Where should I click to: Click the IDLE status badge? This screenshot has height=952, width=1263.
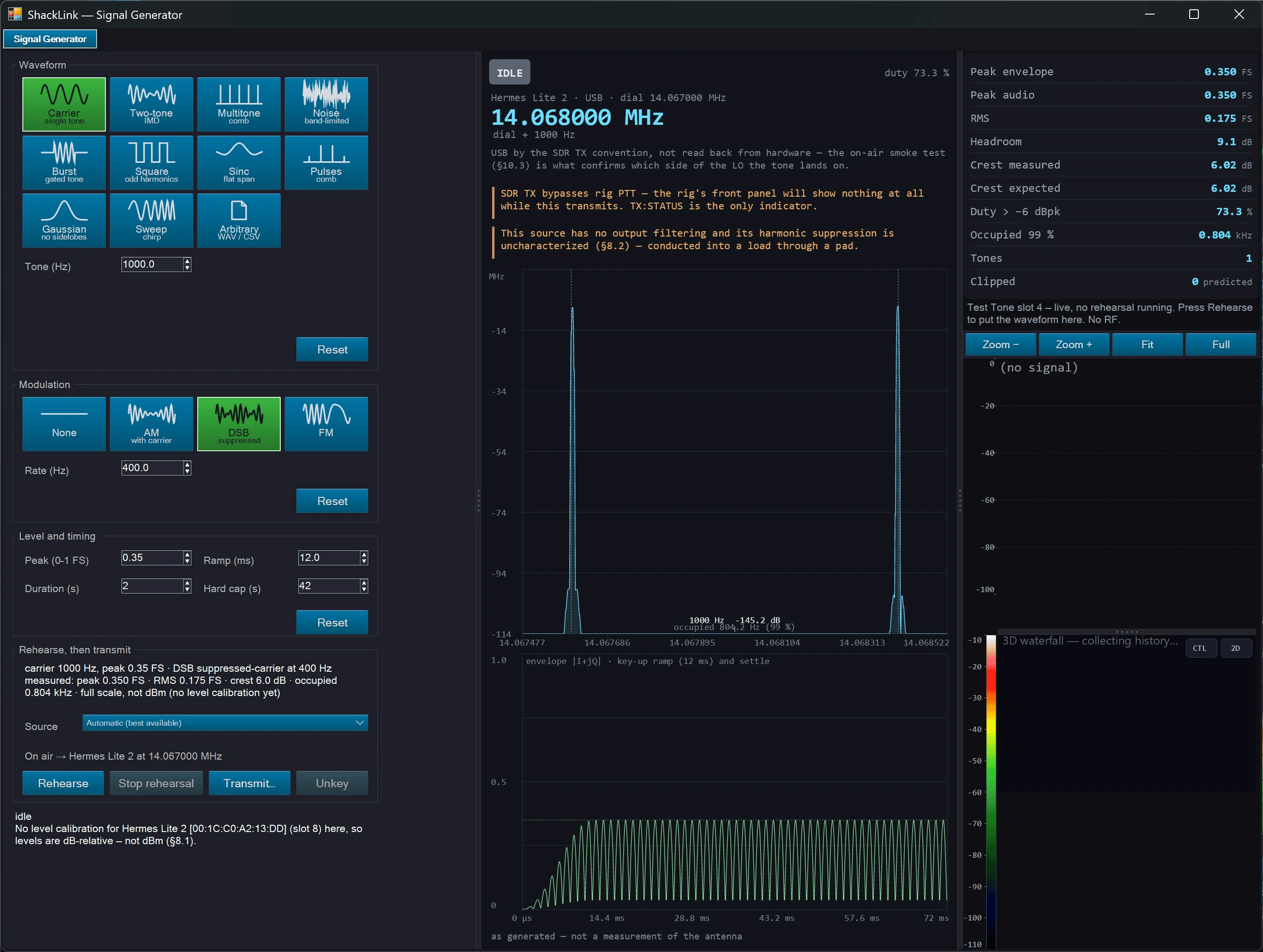[x=509, y=73]
